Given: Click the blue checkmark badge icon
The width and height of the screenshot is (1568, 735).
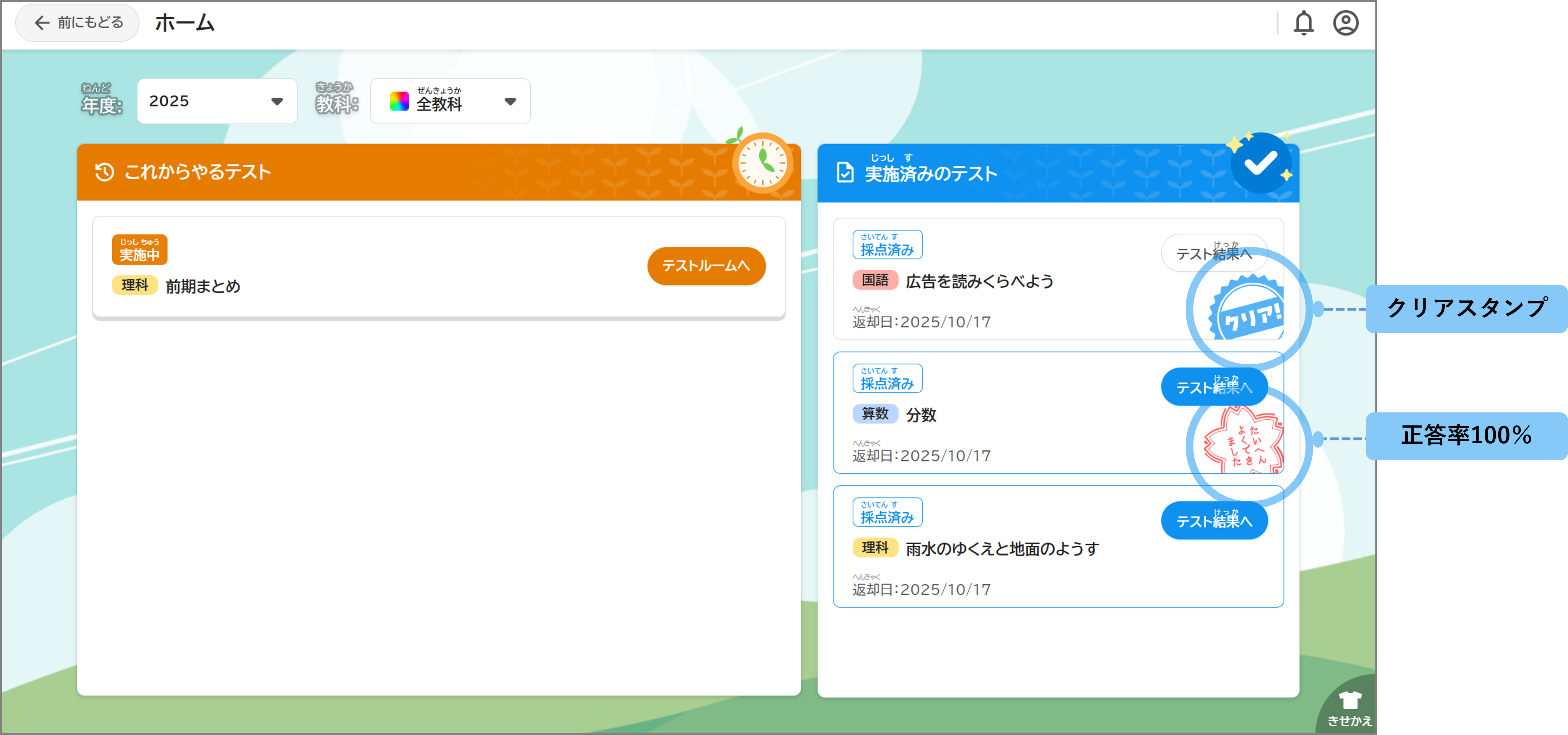Looking at the screenshot, I should point(1261,163).
